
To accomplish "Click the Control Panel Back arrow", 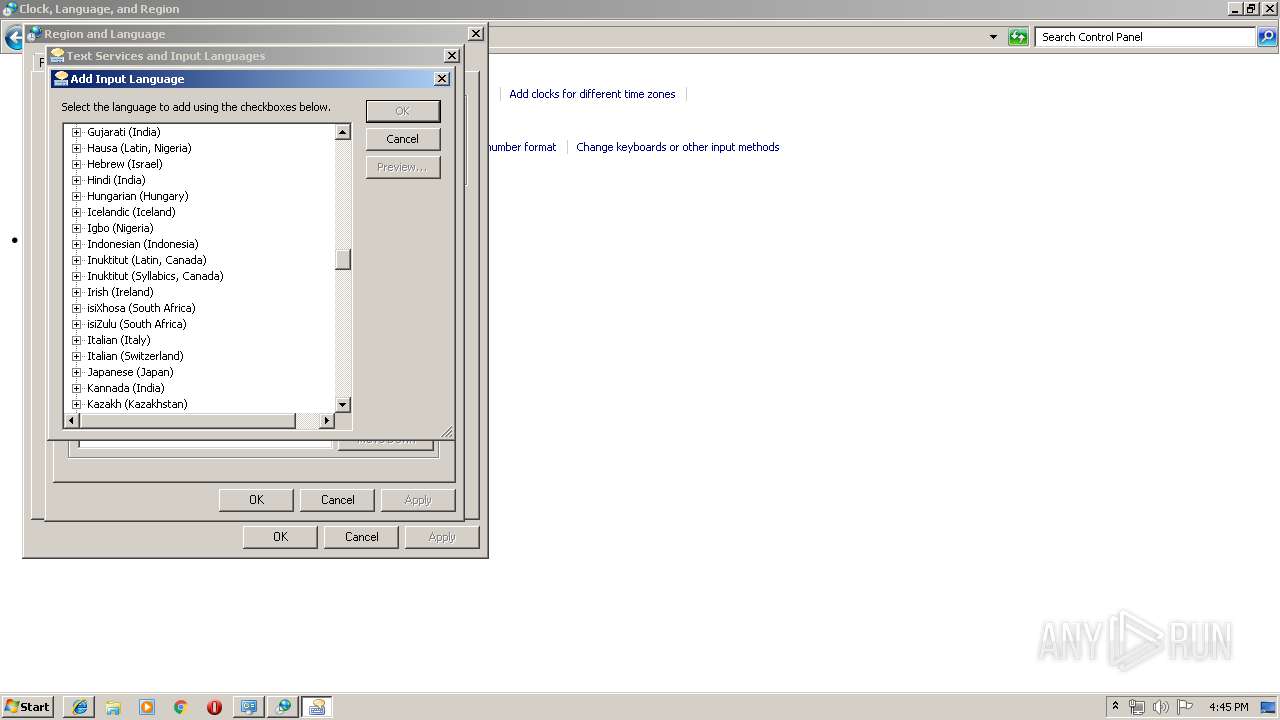I will tap(12, 38).
